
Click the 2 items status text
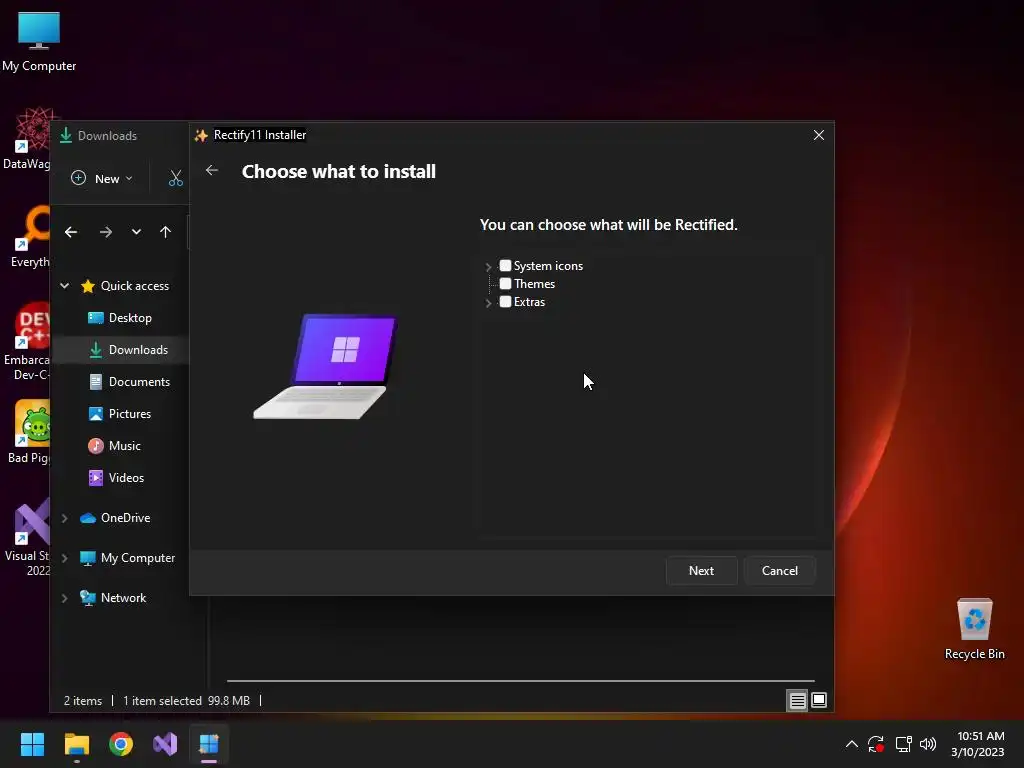[x=83, y=701]
